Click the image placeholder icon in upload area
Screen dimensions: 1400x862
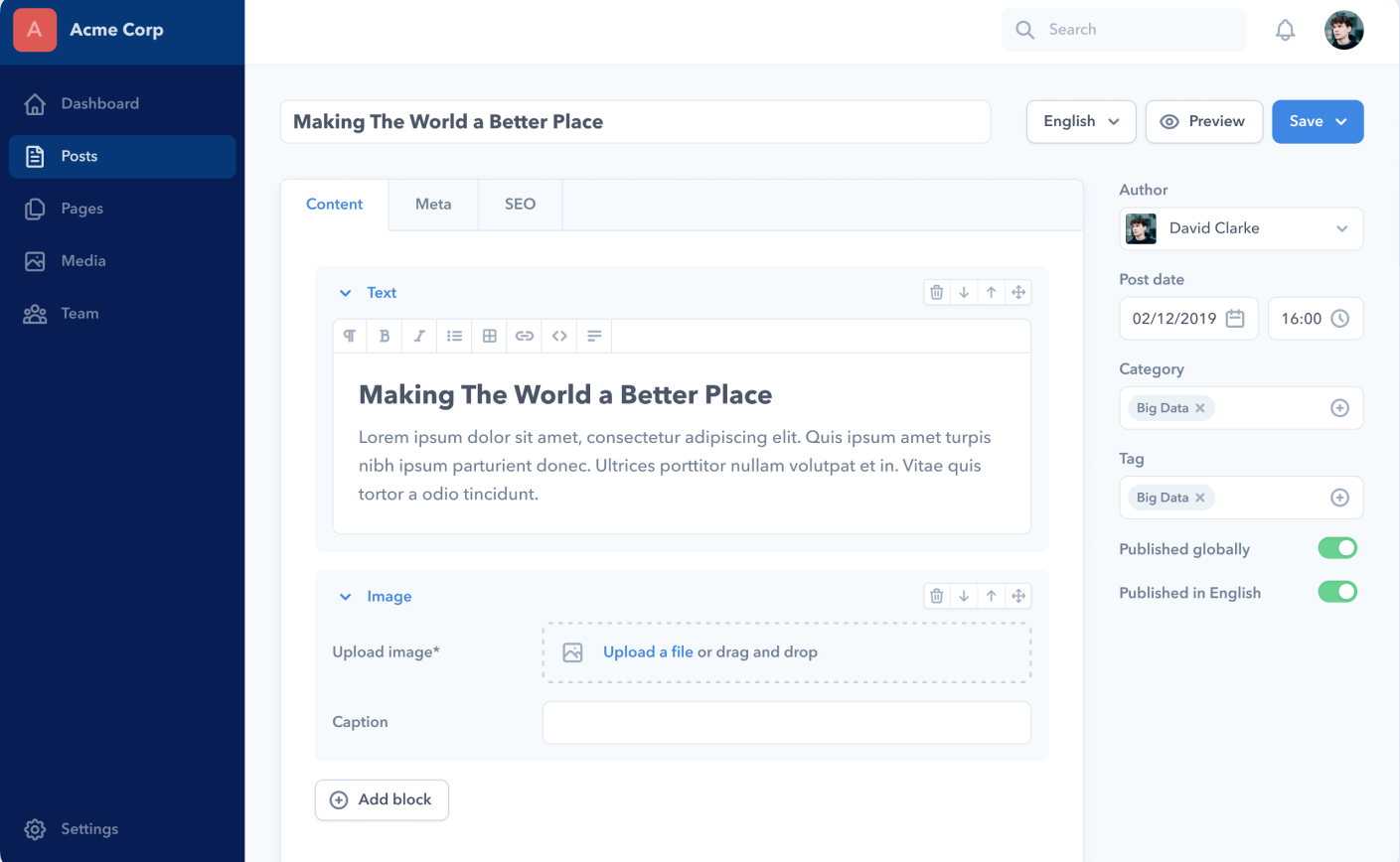572,652
